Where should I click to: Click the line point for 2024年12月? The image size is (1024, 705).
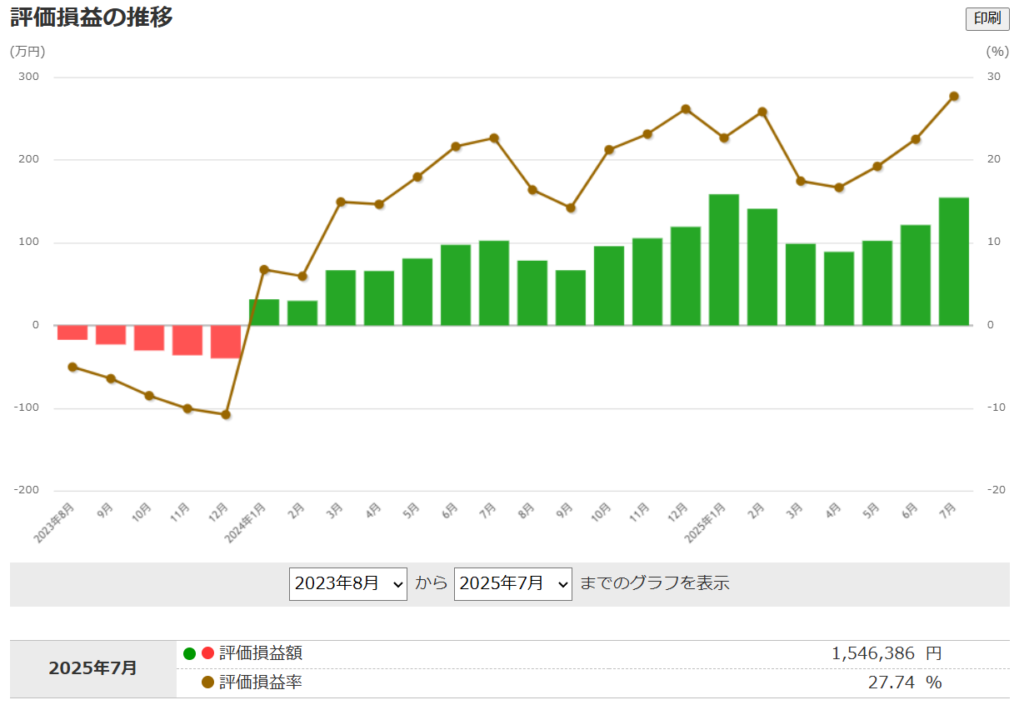click(686, 110)
